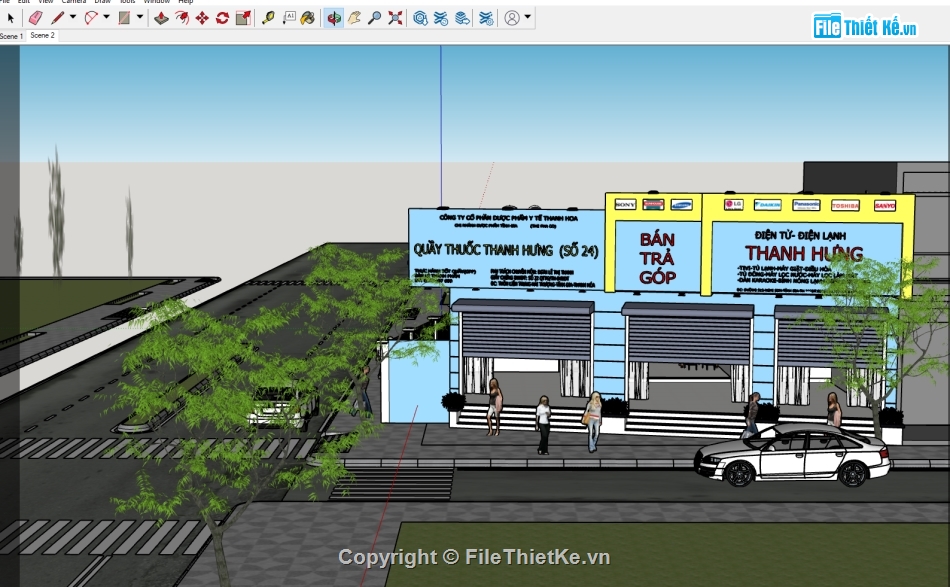The image size is (950, 587).
Task: Click the white sedan car model
Action: coord(792,454)
